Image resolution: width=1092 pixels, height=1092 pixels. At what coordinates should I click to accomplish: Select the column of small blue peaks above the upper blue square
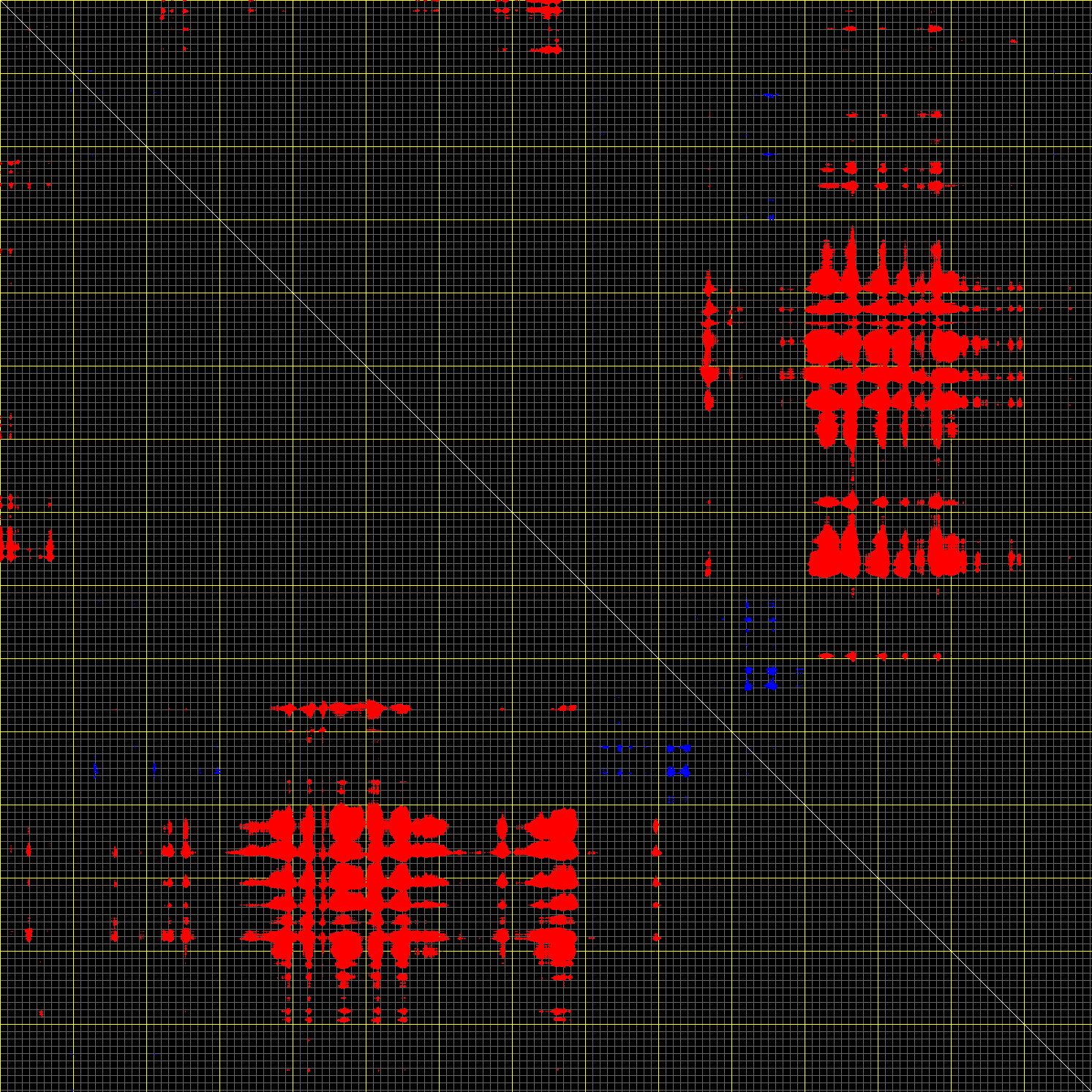pos(770,155)
